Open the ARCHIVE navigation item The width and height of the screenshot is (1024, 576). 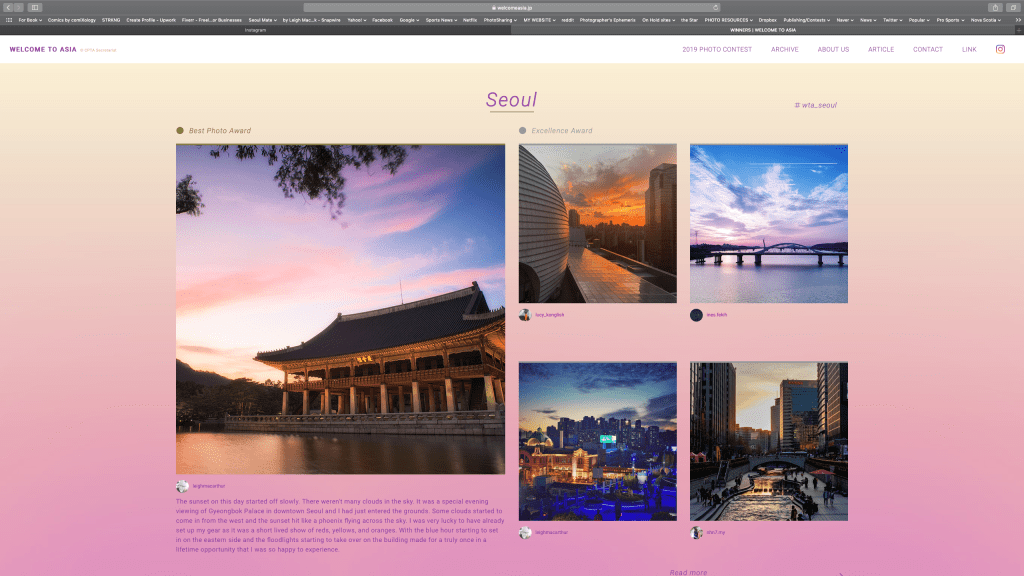click(x=784, y=49)
